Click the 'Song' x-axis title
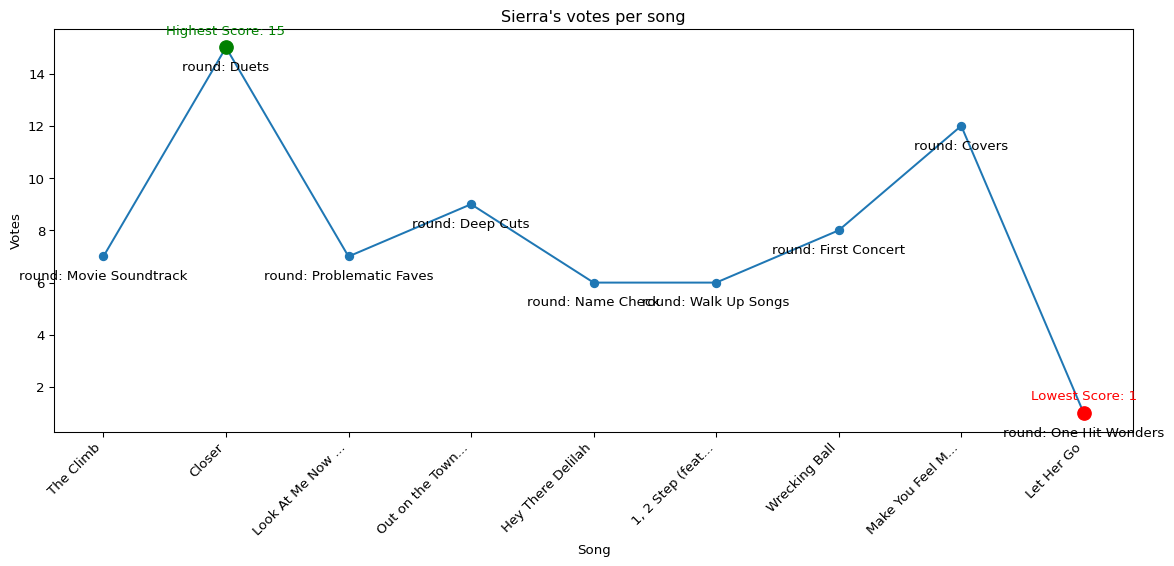 [x=593, y=550]
